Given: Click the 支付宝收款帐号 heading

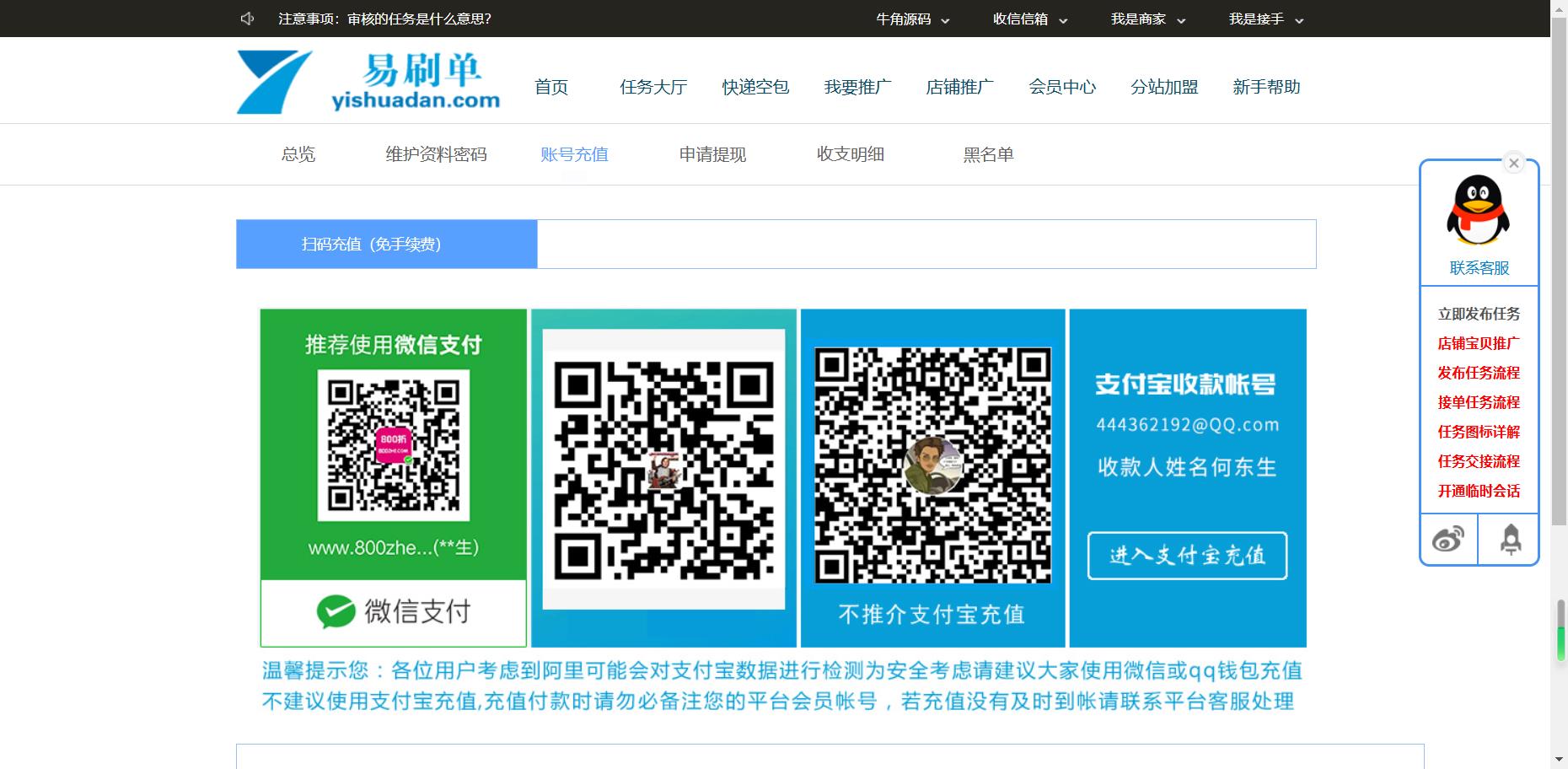Looking at the screenshot, I should [1185, 384].
